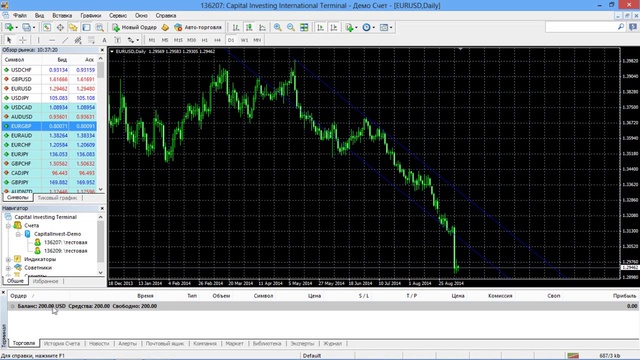The width and height of the screenshot is (640, 360).
Task: Toggle the Market Watch window icon
Action: click(47, 27)
